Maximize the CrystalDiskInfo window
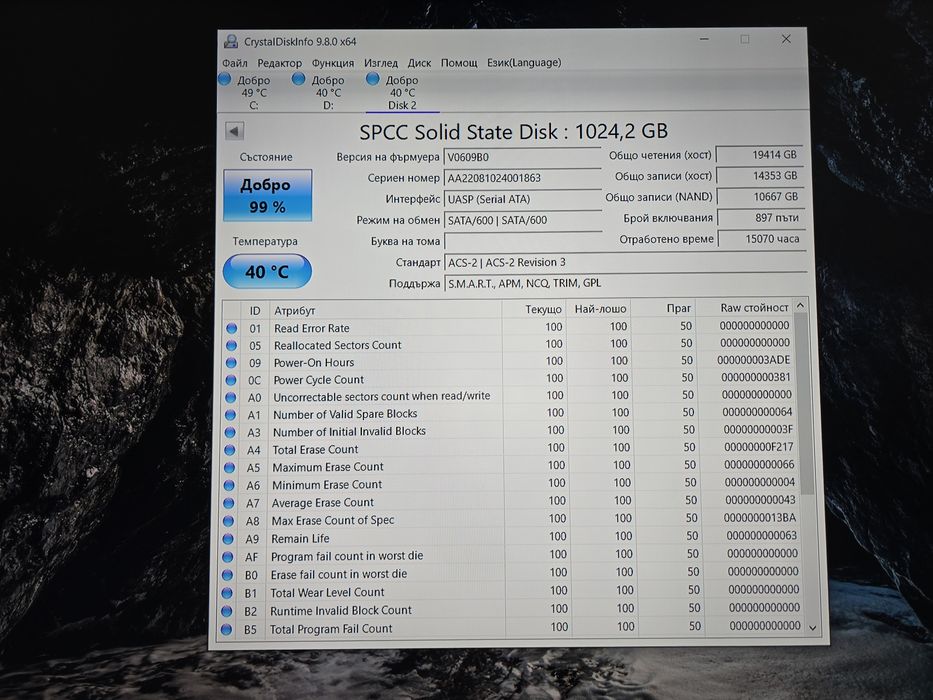 (745, 39)
